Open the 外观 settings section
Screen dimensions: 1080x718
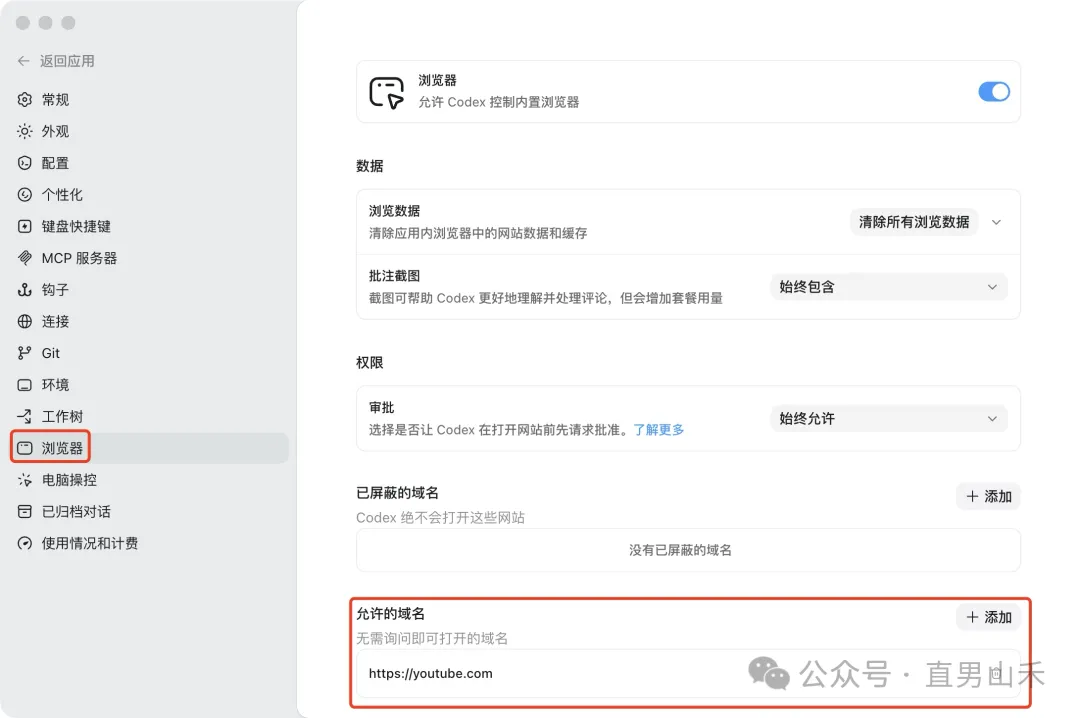pyautogui.click(x=150, y=131)
